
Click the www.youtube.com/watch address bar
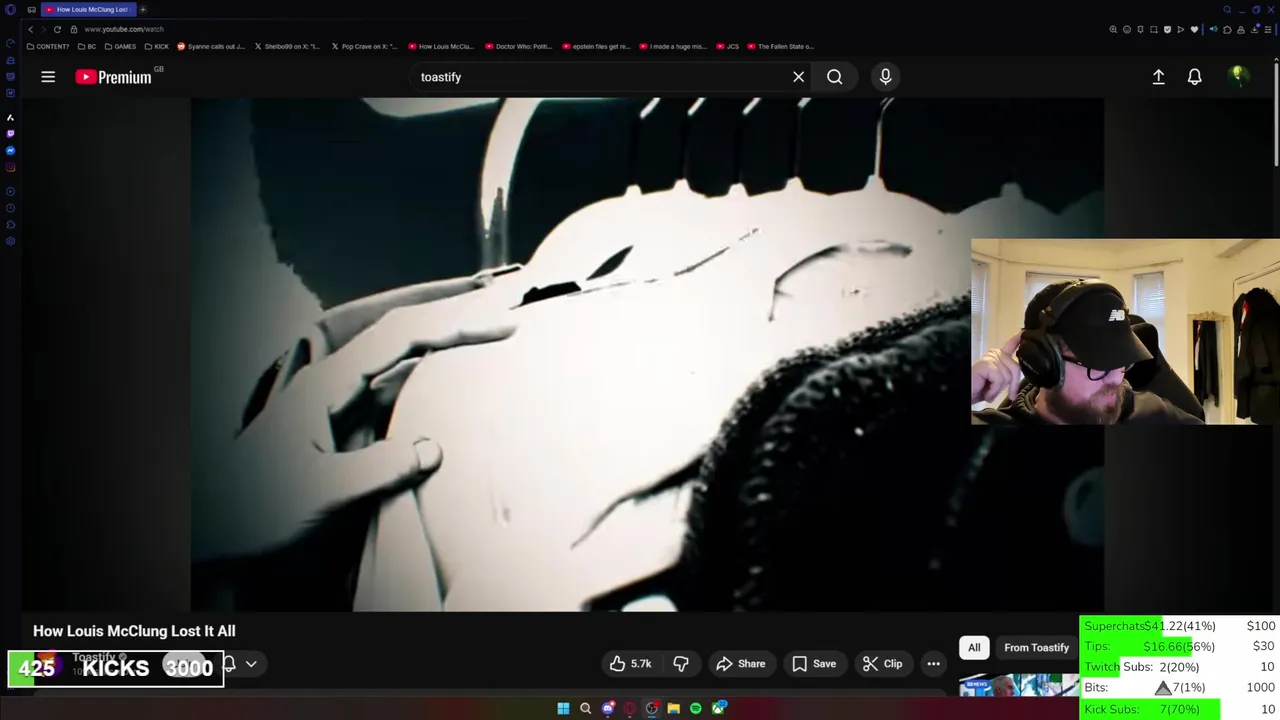(x=123, y=29)
